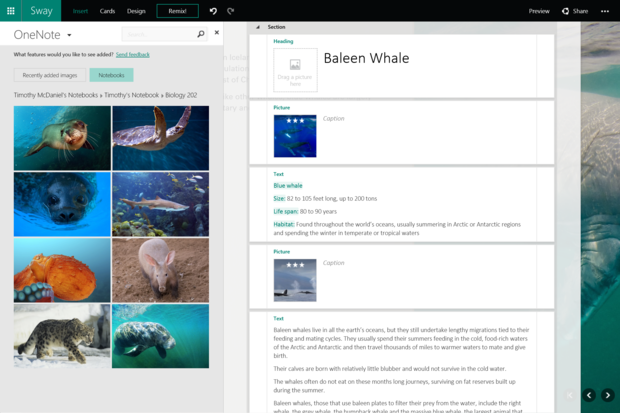Click the 'Size:' highlighted label
Image resolution: width=620 pixels, height=413 pixels.
pos(279,199)
